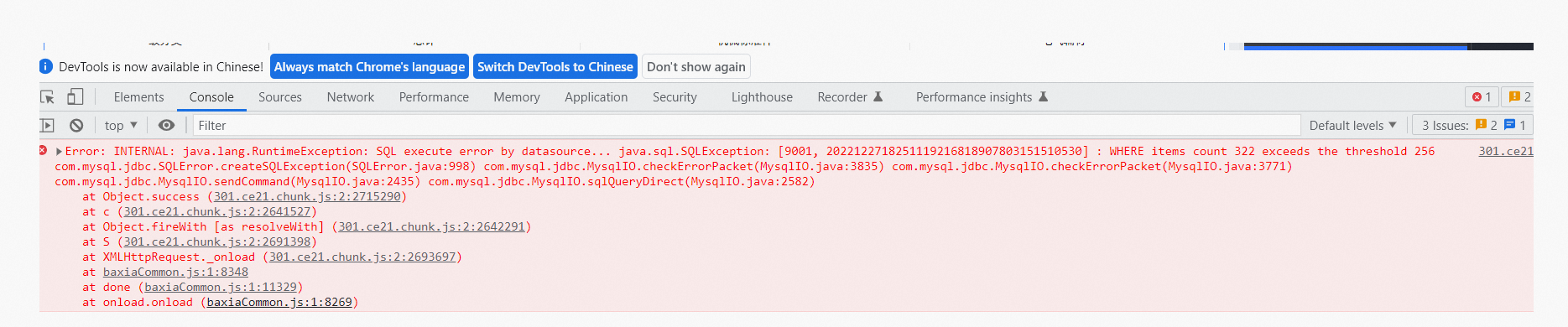Open live expression eye icon

[167, 126]
